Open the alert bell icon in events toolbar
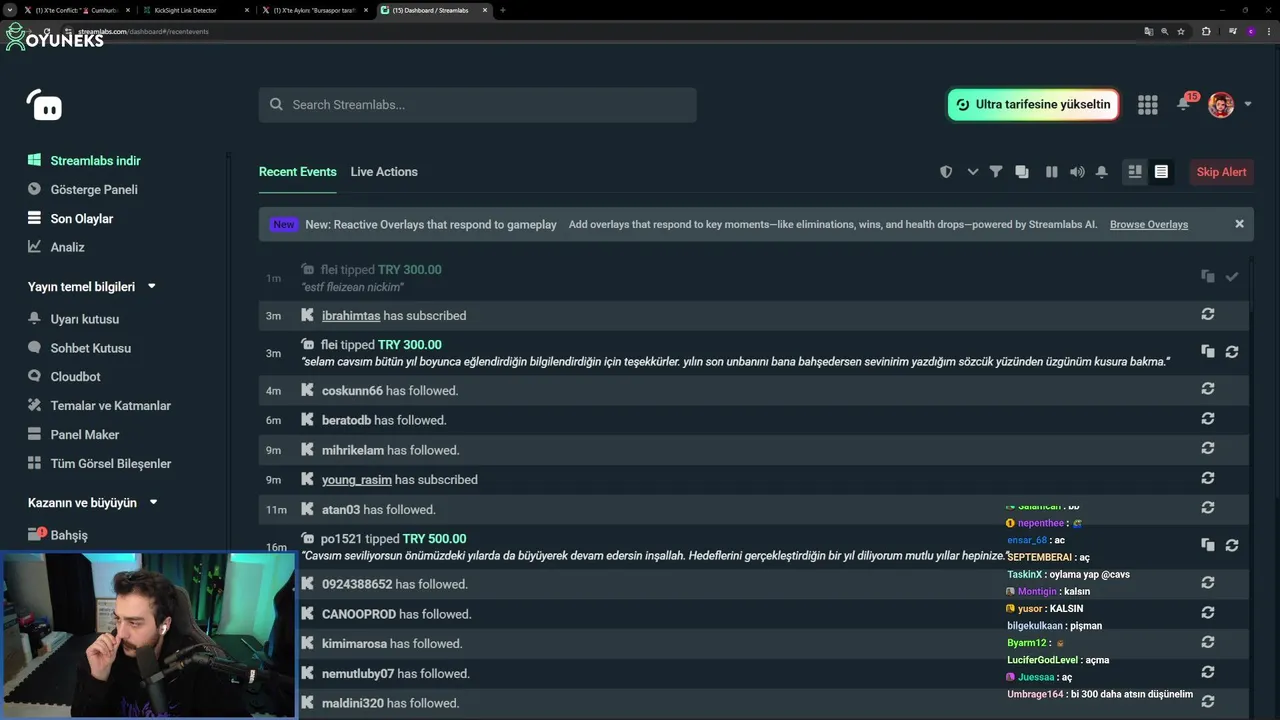Screen dimensions: 1280x720 [x=1102, y=172]
